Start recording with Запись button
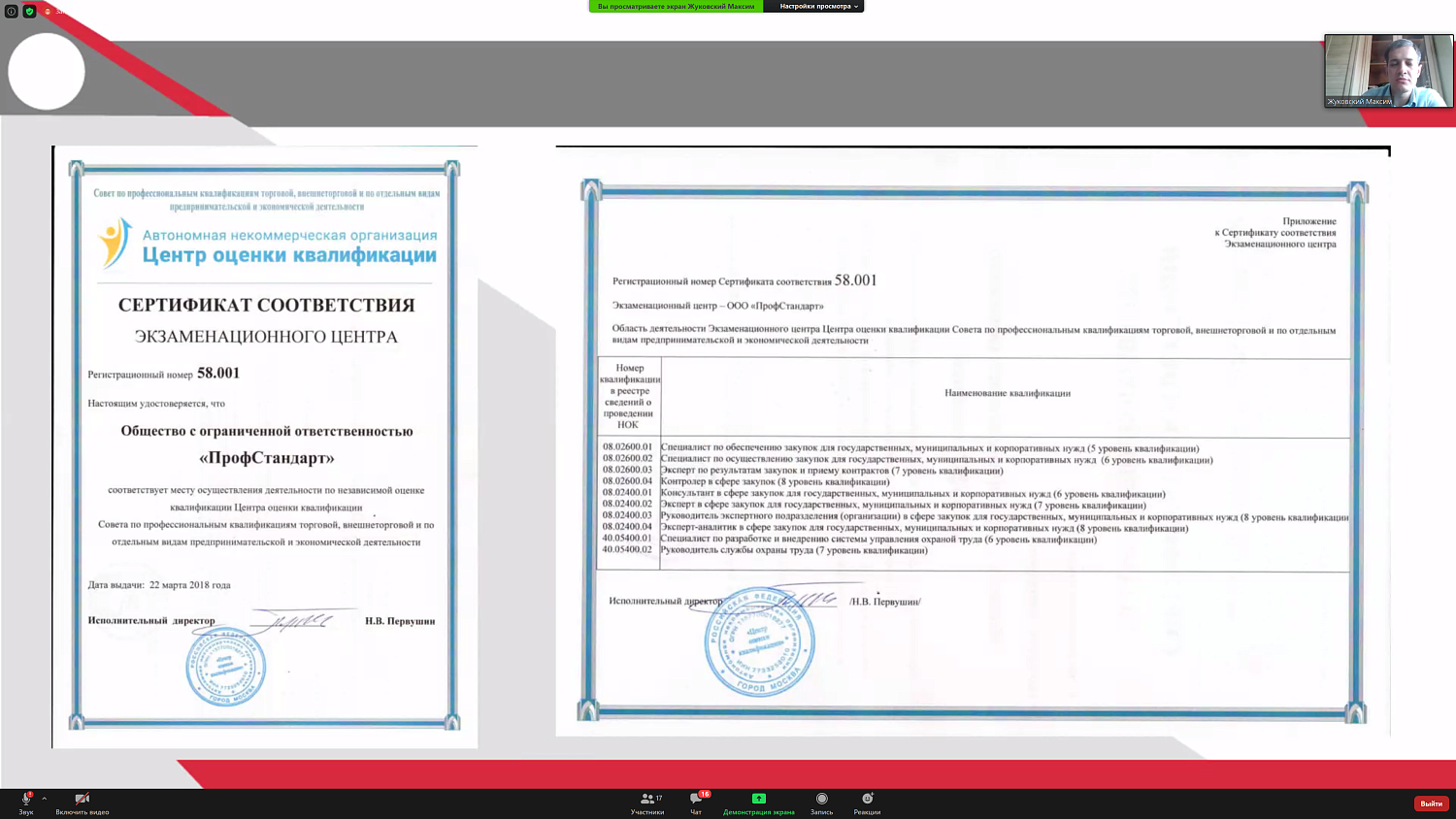This screenshot has height=819, width=1456. tap(822, 803)
